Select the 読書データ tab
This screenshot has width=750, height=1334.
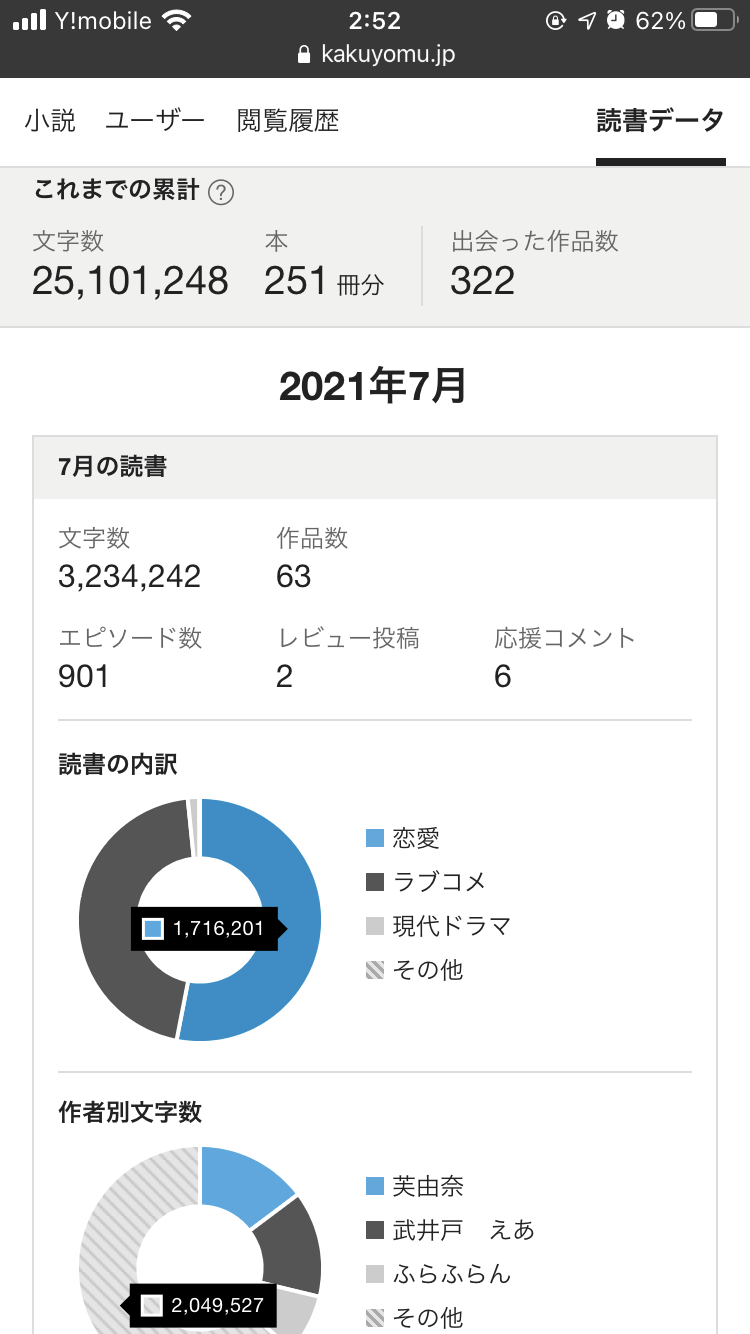[x=660, y=121]
